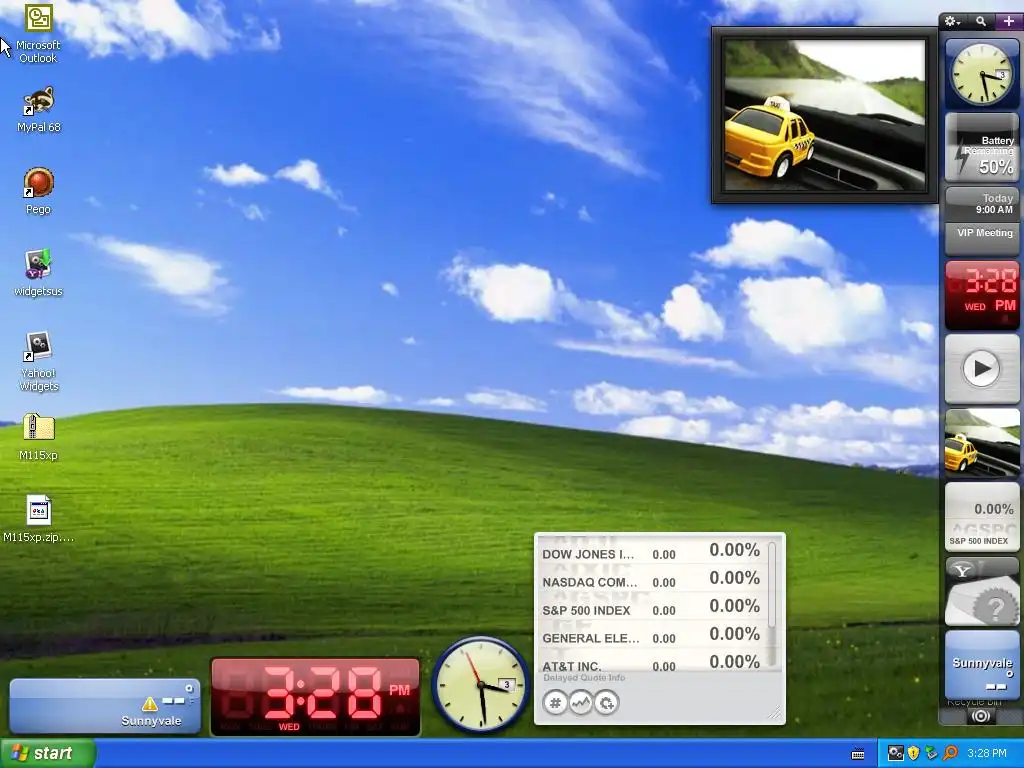
Task: Click the taxi photo thumbnail in dock
Action: click(x=982, y=443)
